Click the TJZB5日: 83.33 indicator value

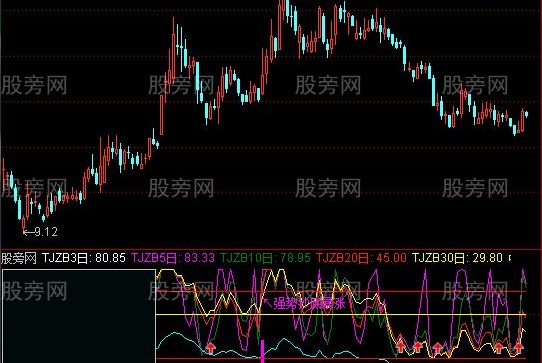pyautogui.click(x=173, y=258)
